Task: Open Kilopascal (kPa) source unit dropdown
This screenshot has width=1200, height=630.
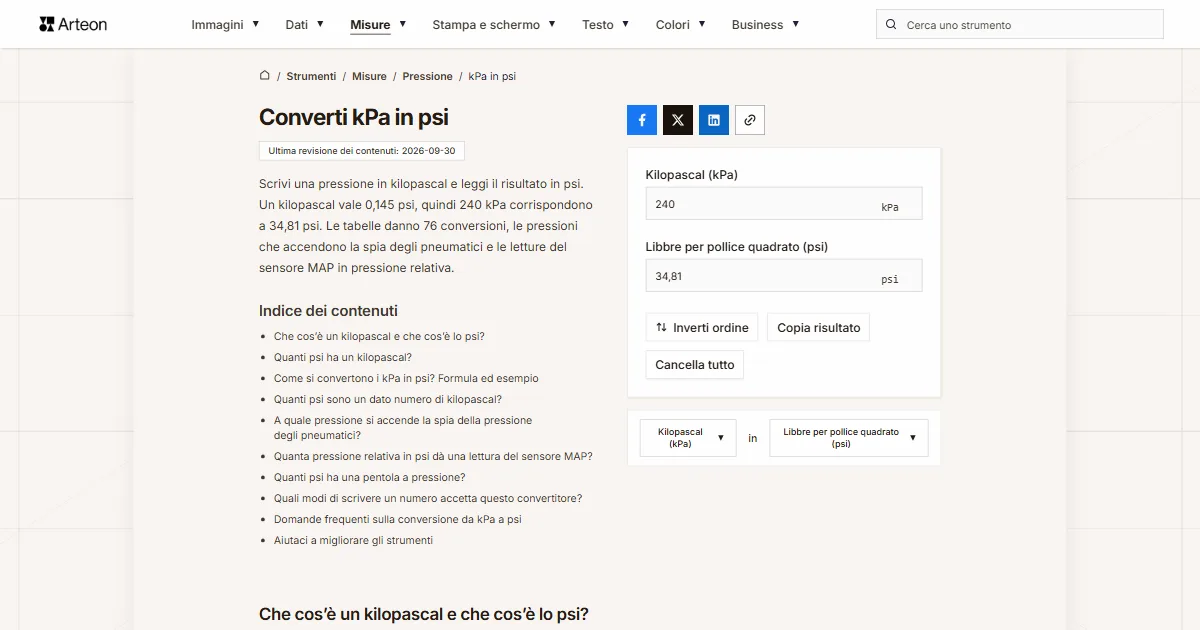Action: coord(688,438)
